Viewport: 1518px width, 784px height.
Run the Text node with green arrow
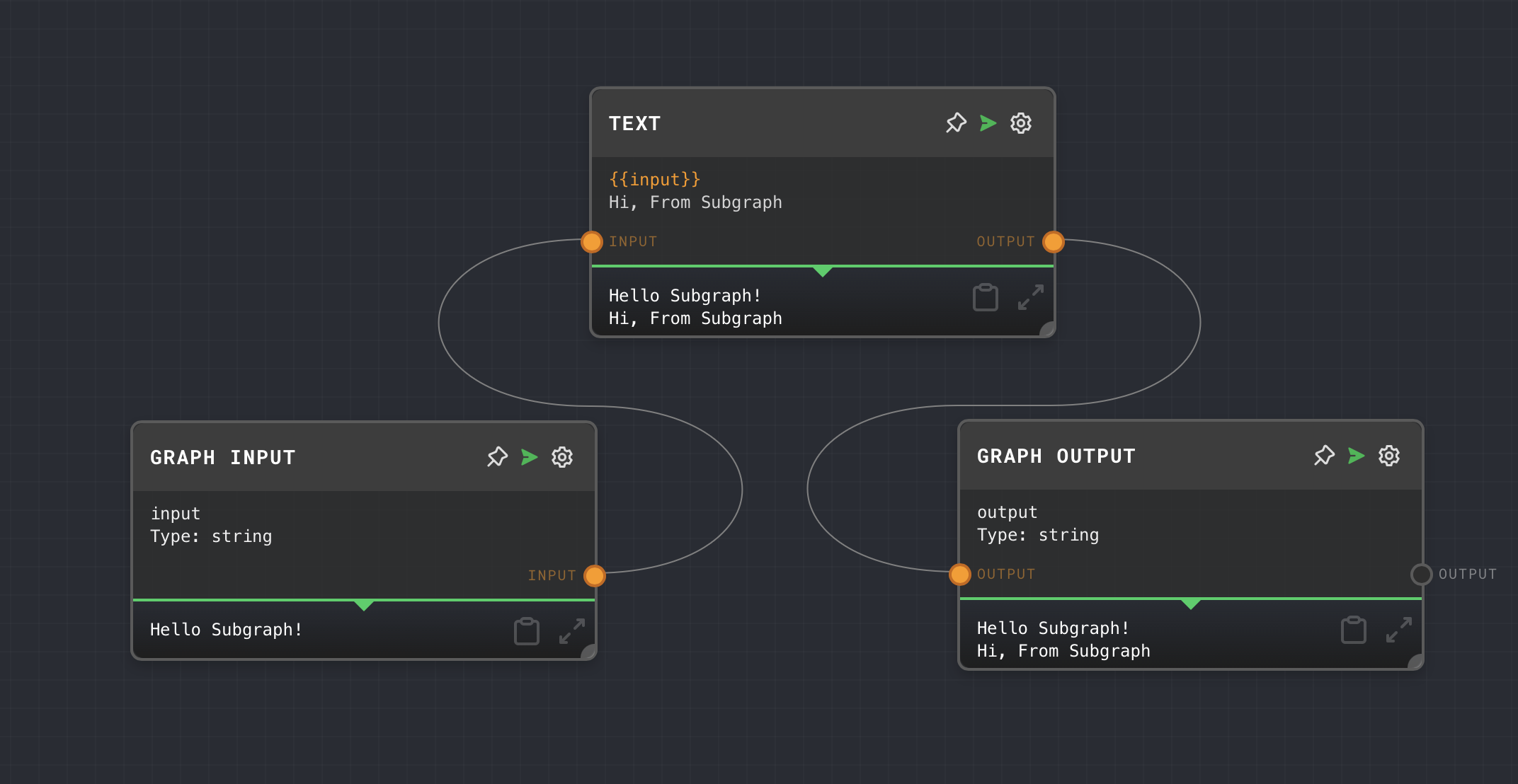[988, 123]
